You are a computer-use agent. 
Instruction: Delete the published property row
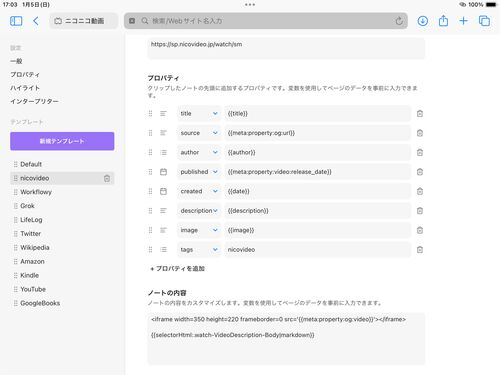(x=420, y=172)
